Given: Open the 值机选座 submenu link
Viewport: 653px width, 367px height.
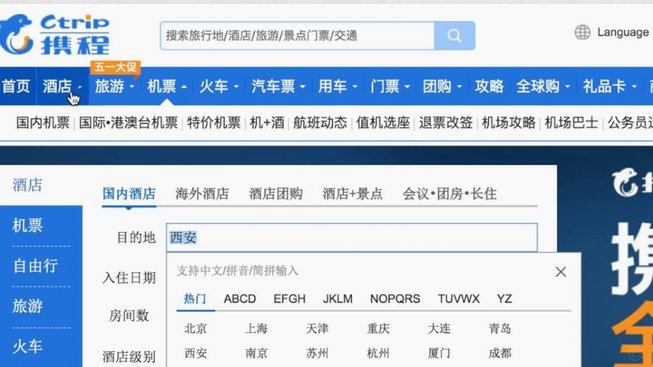Looking at the screenshot, I should [383, 123].
